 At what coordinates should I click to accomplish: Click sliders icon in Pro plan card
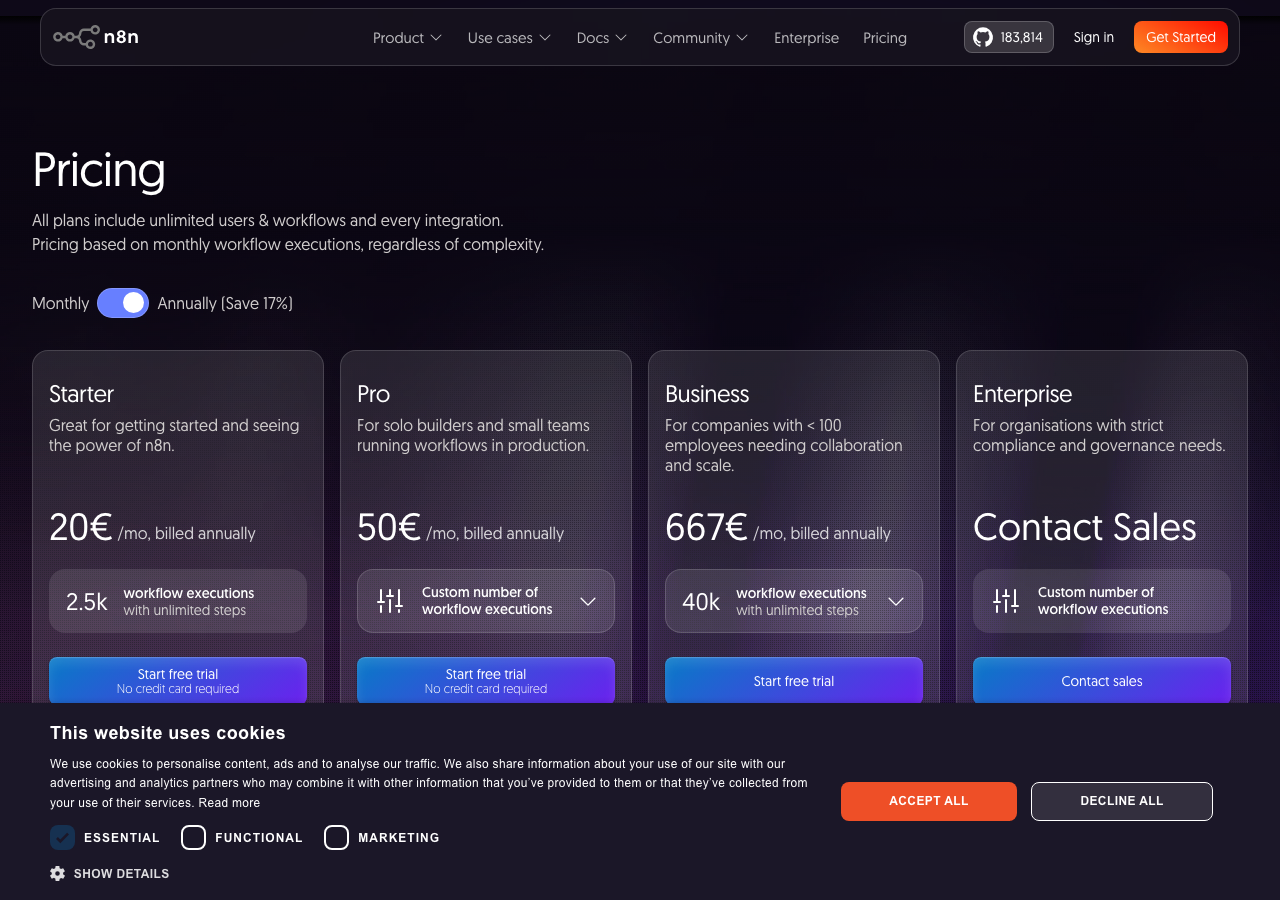[390, 601]
